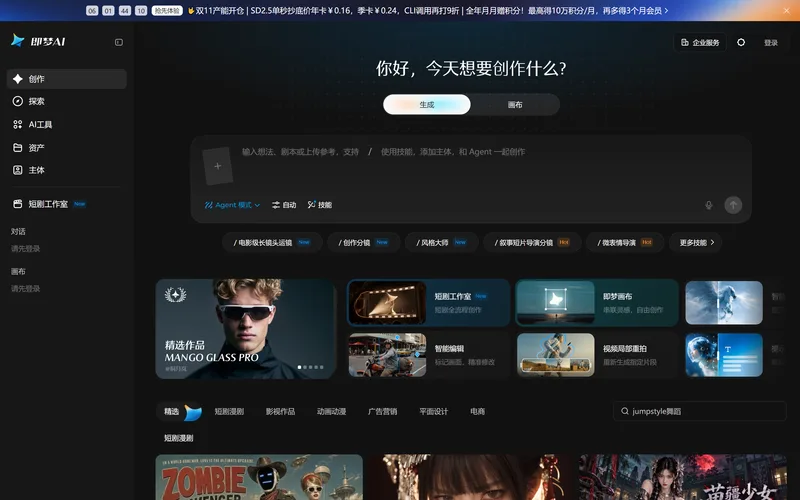Screen dimensions: 800x500
Task: Click the 探索 compass icon
Action: pyautogui.click(x=18, y=101)
